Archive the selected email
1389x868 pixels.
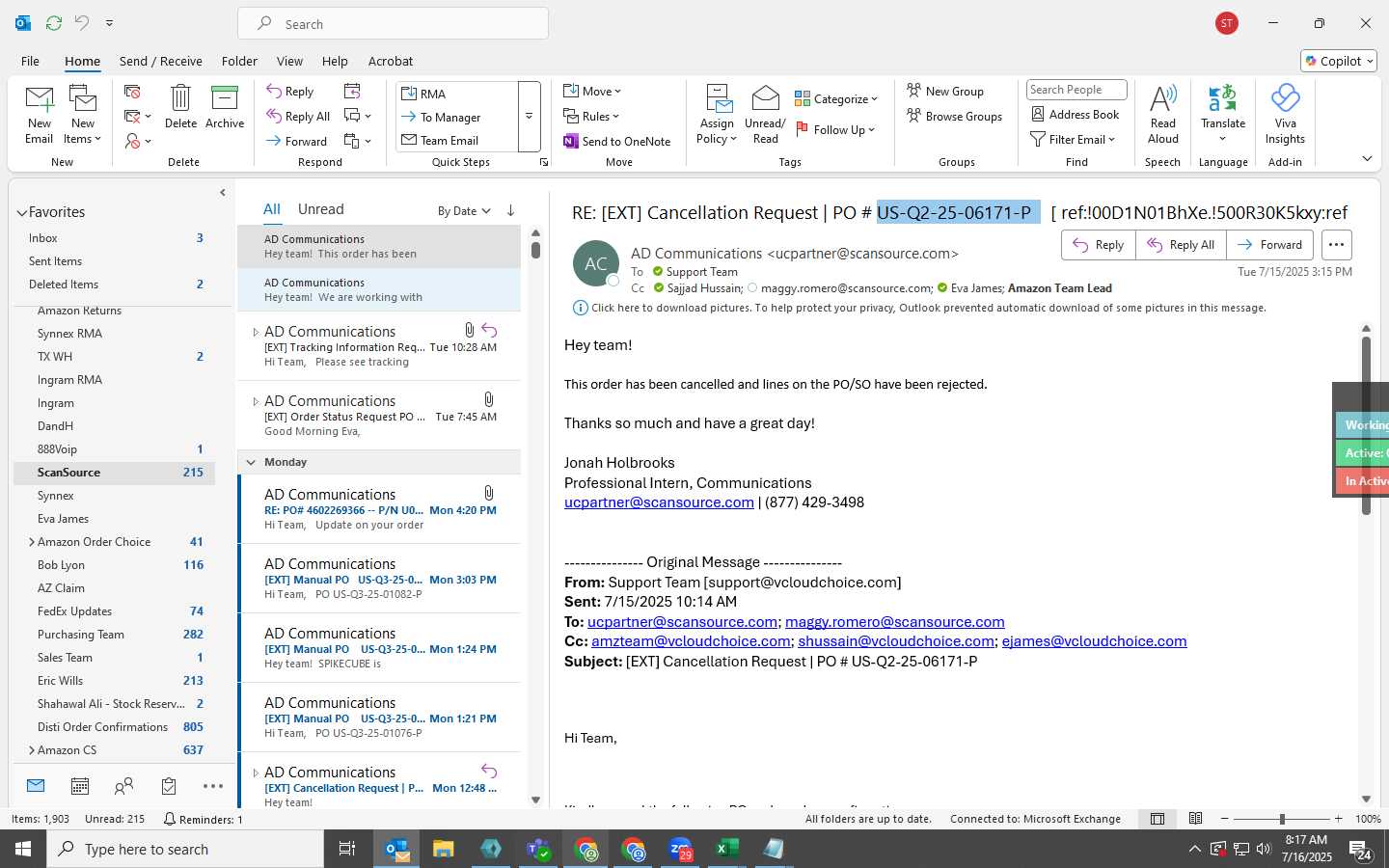pos(225,107)
